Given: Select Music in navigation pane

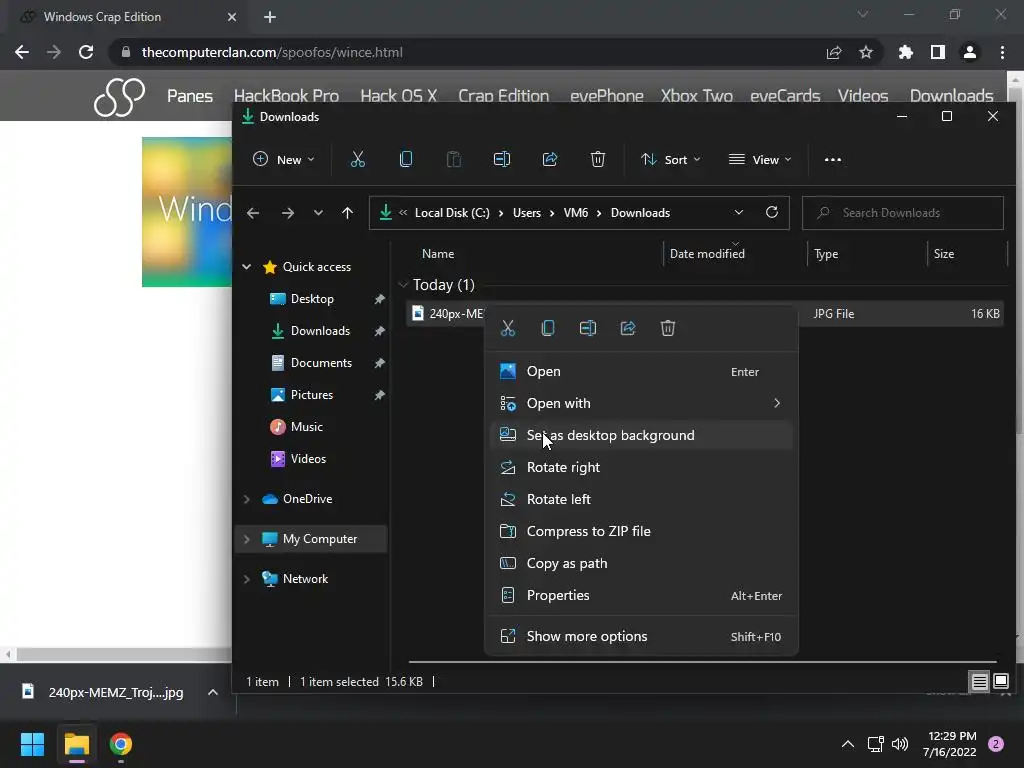Looking at the screenshot, I should tap(306, 426).
